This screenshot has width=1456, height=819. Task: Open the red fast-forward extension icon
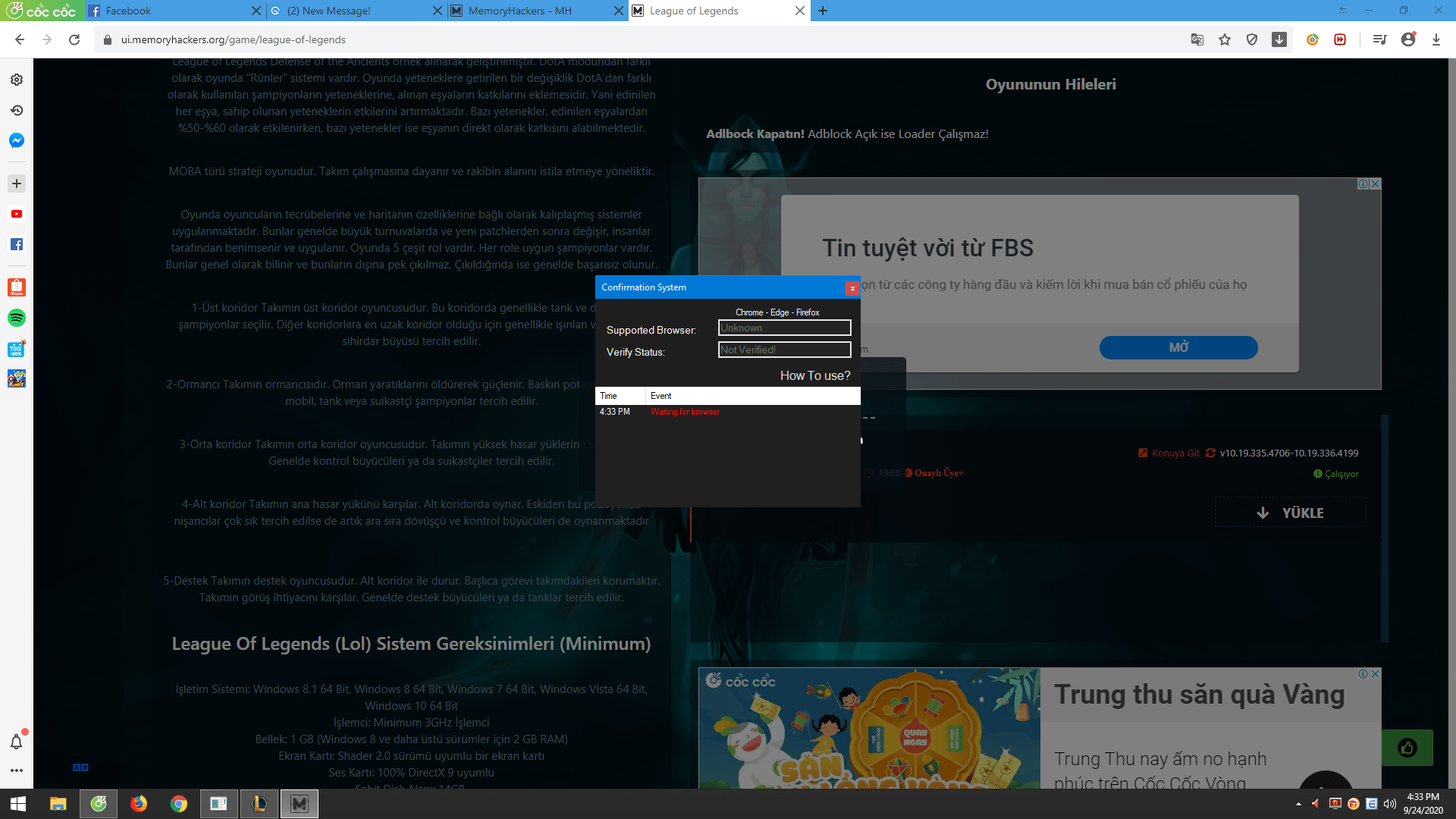coord(1340,39)
